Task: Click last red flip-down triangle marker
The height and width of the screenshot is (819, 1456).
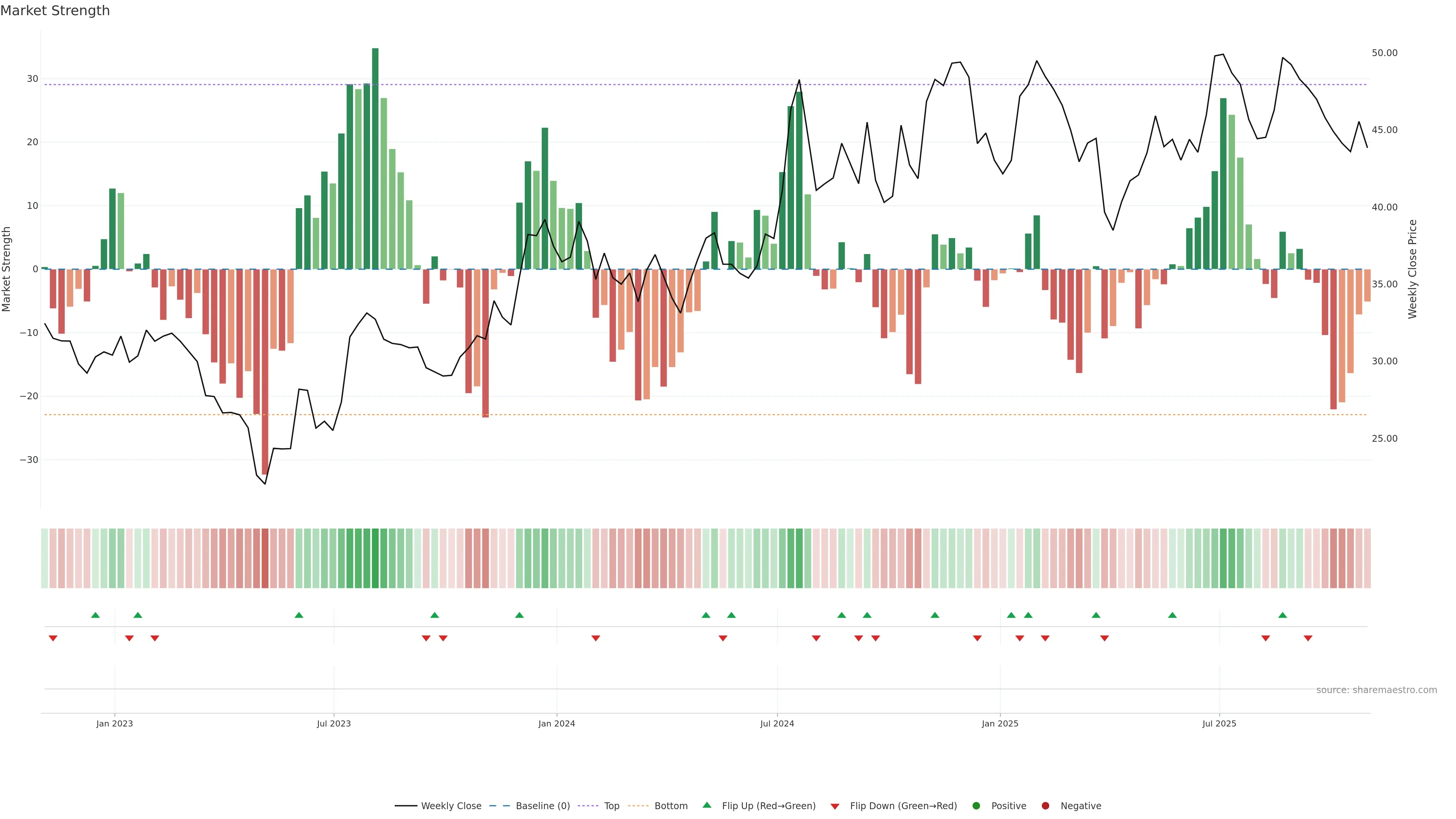Action: point(1308,638)
